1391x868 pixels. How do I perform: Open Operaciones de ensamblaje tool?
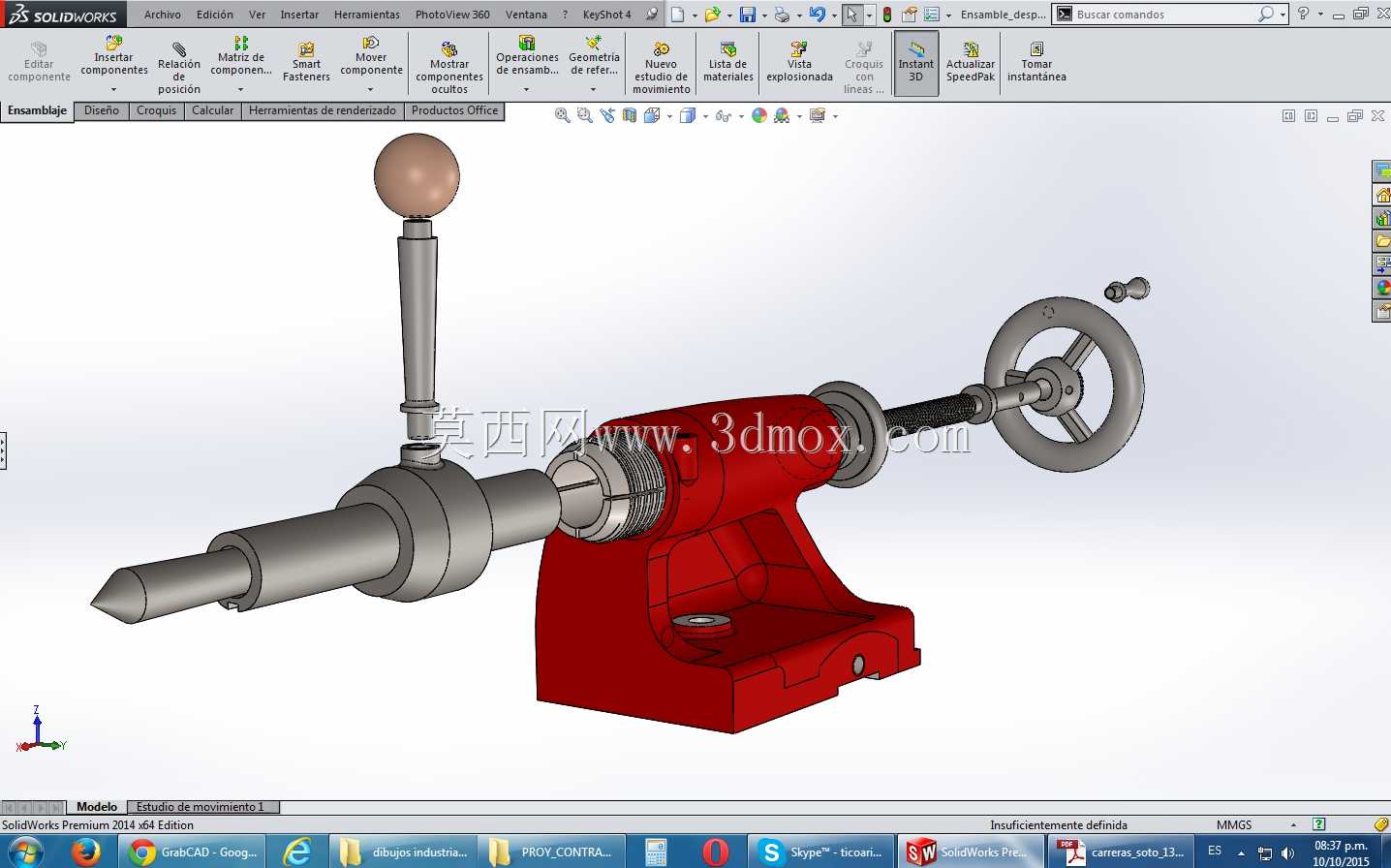527,56
